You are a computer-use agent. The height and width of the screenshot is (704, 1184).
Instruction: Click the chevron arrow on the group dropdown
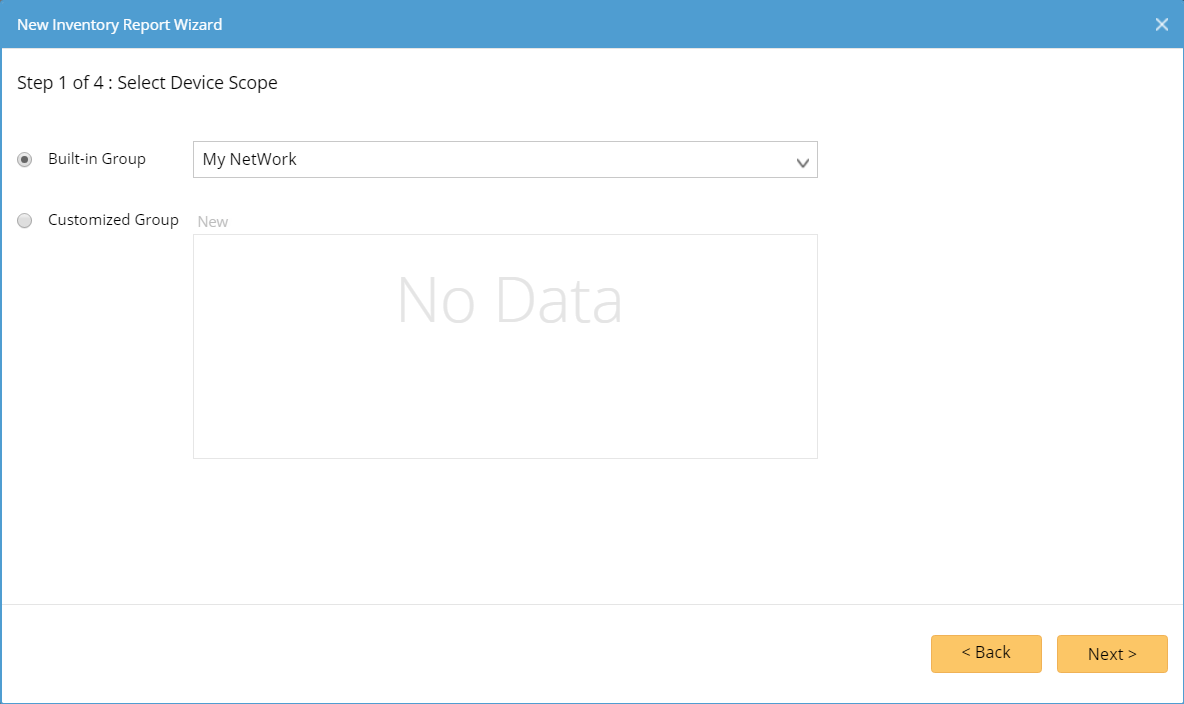tap(802, 162)
